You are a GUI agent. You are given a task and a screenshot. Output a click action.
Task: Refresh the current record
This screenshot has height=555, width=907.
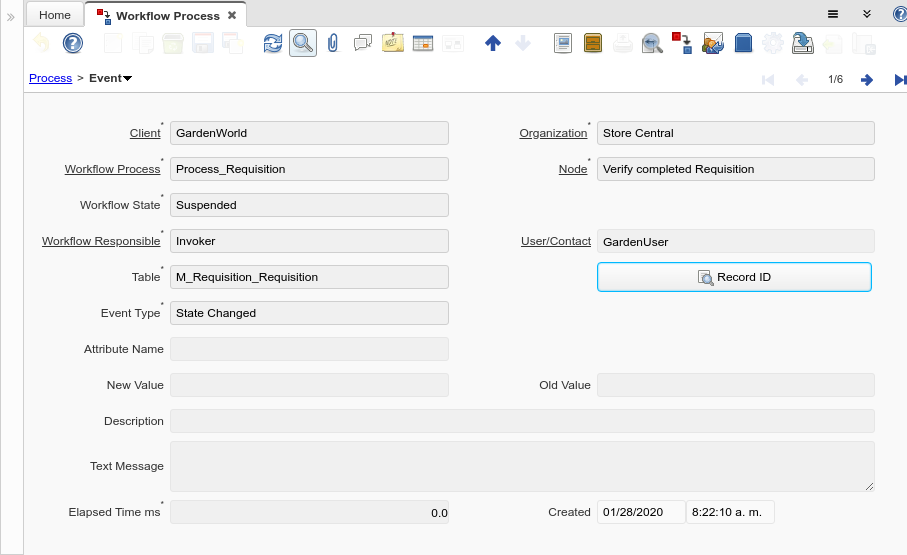click(x=272, y=43)
